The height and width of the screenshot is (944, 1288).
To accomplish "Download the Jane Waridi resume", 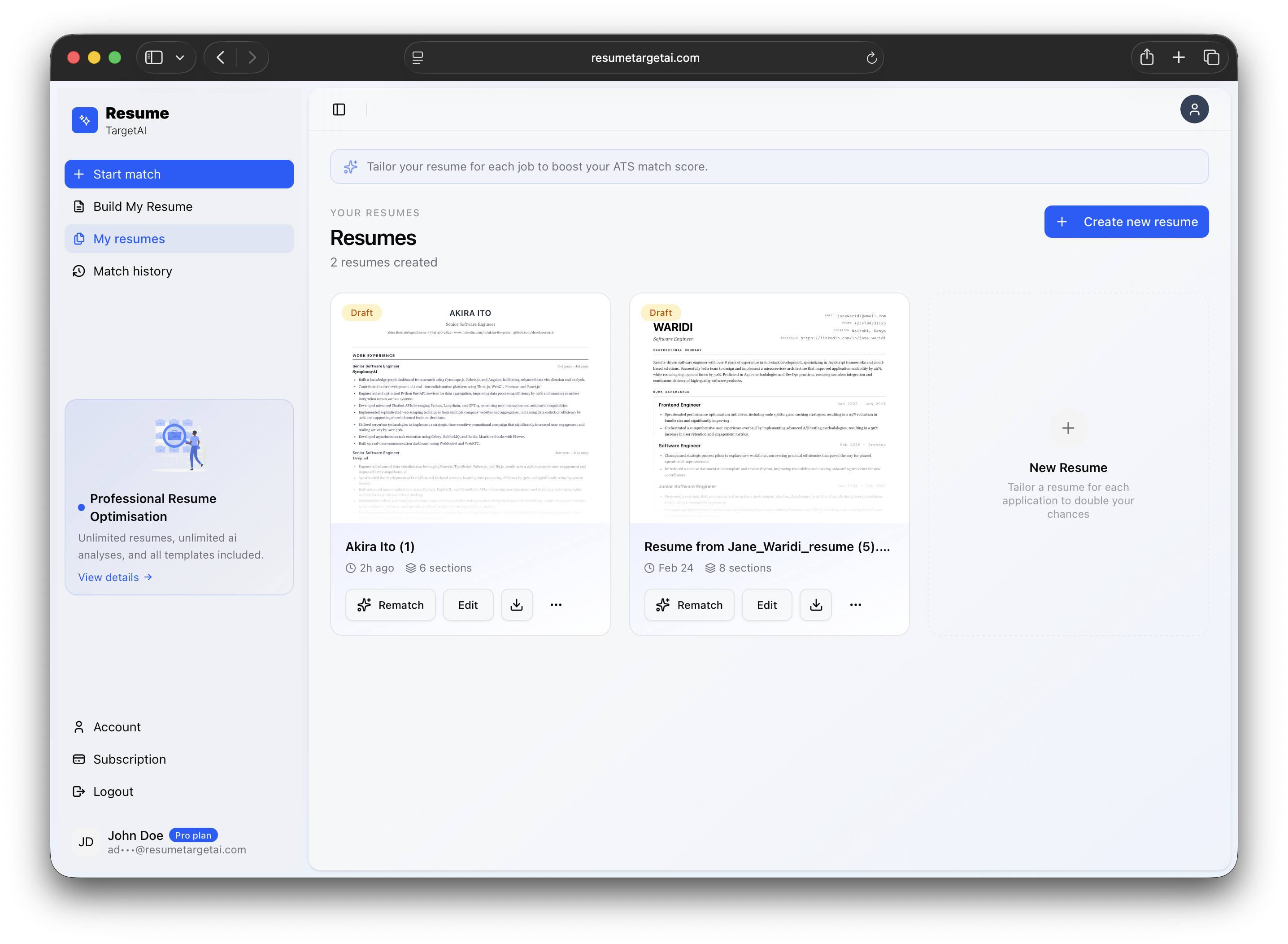I will [x=816, y=604].
